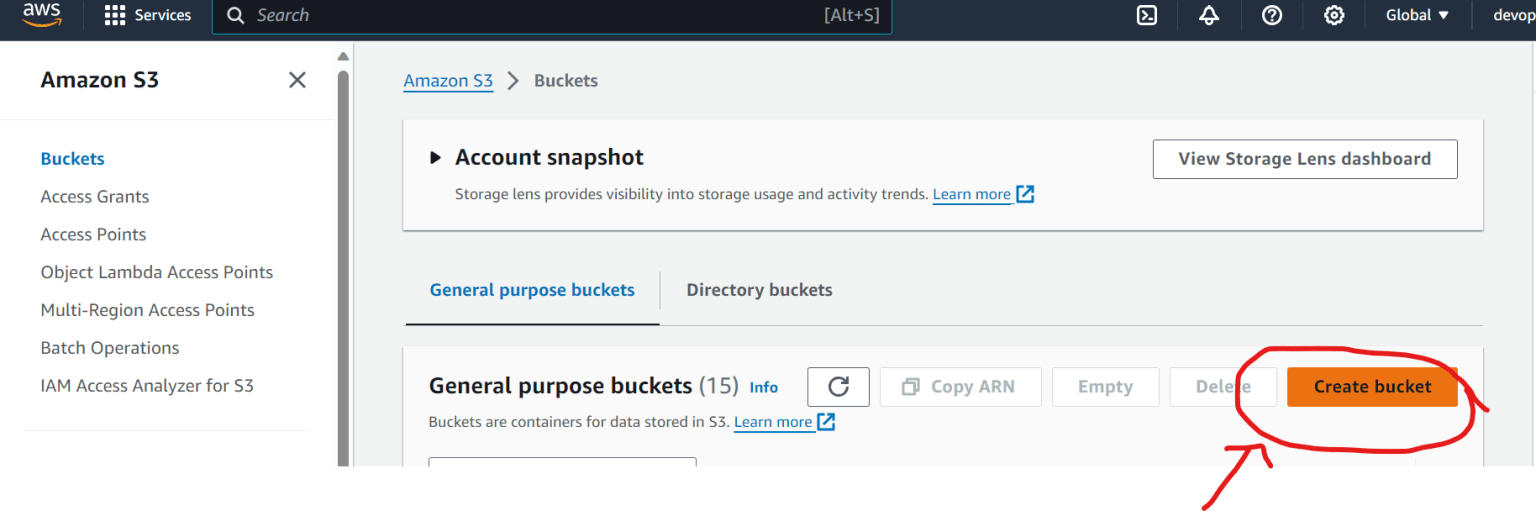Click the Amazon S3 sidebar heading
The image size is (1536, 511).
(99, 80)
